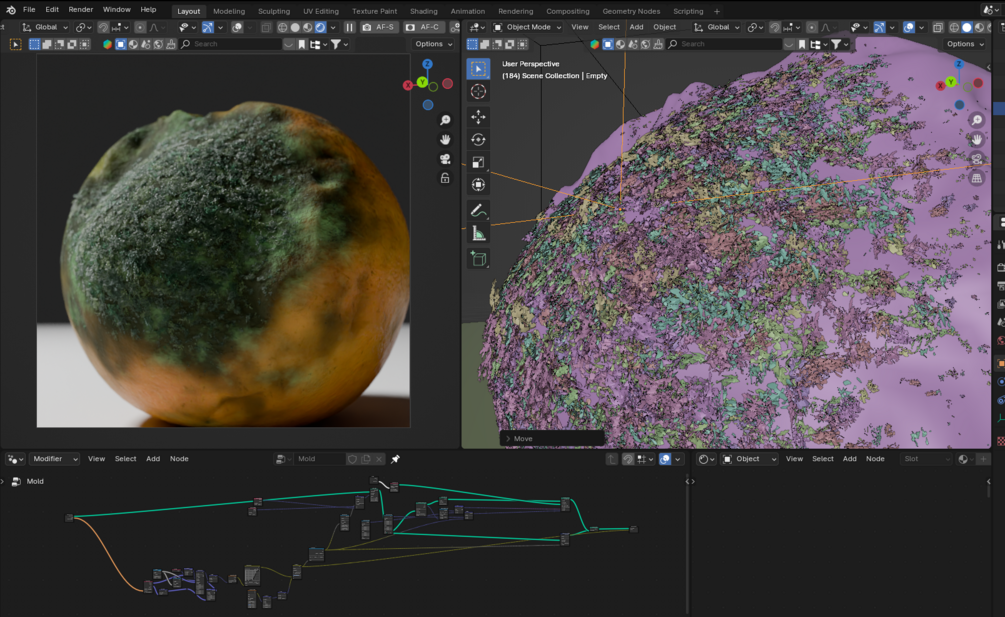Click pan hand icon in left viewport
1005x617 pixels.
[445, 140]
